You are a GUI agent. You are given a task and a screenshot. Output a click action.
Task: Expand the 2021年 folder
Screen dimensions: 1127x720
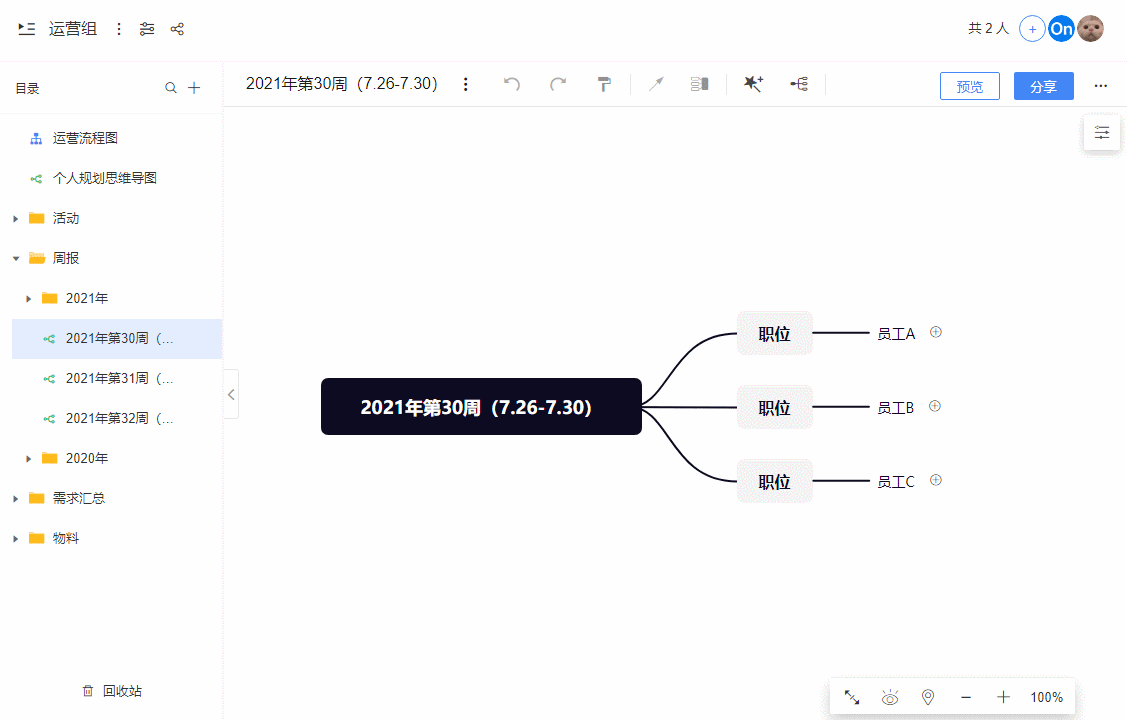pyautogui.click(x=29, y=298)
